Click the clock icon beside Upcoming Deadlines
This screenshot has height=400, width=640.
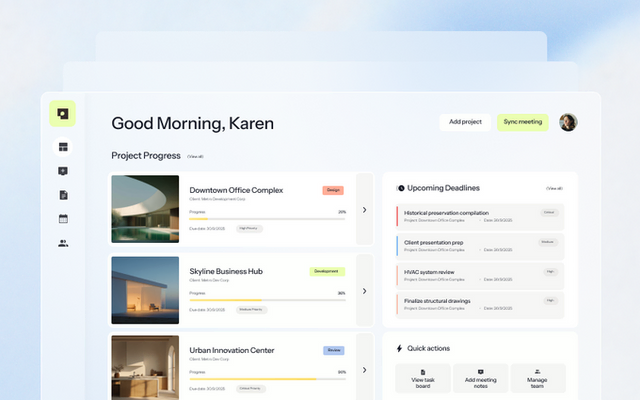coord(401,188)
